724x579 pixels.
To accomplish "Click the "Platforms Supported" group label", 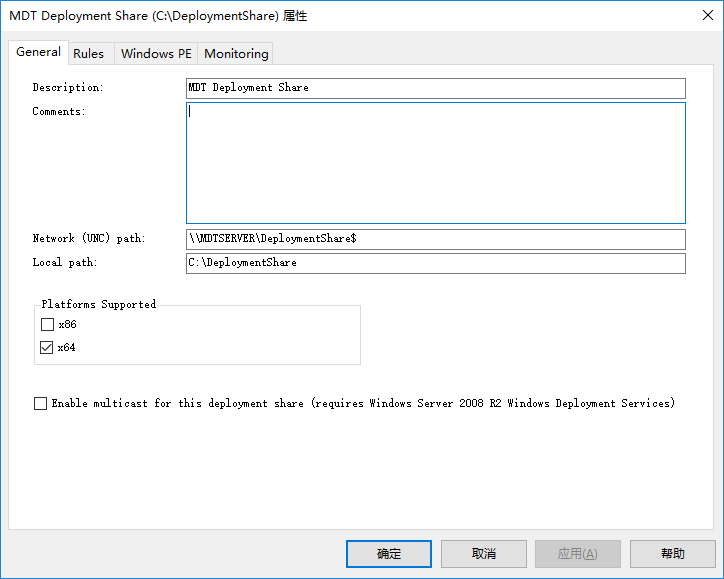I will pyautogui.click(x=99, y=304).
